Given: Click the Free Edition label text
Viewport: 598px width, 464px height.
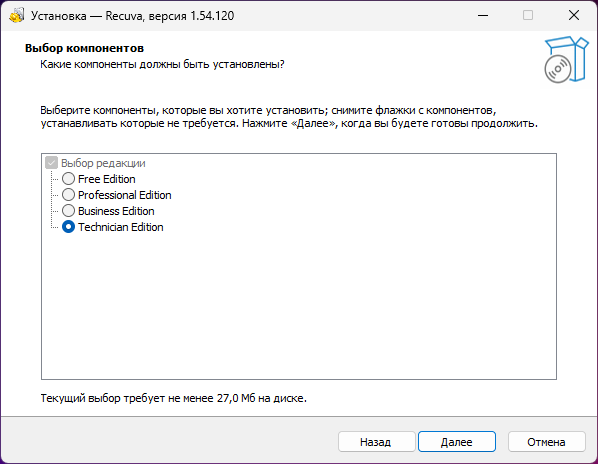Looking at the screenshot, I should (x=107, y=179).
